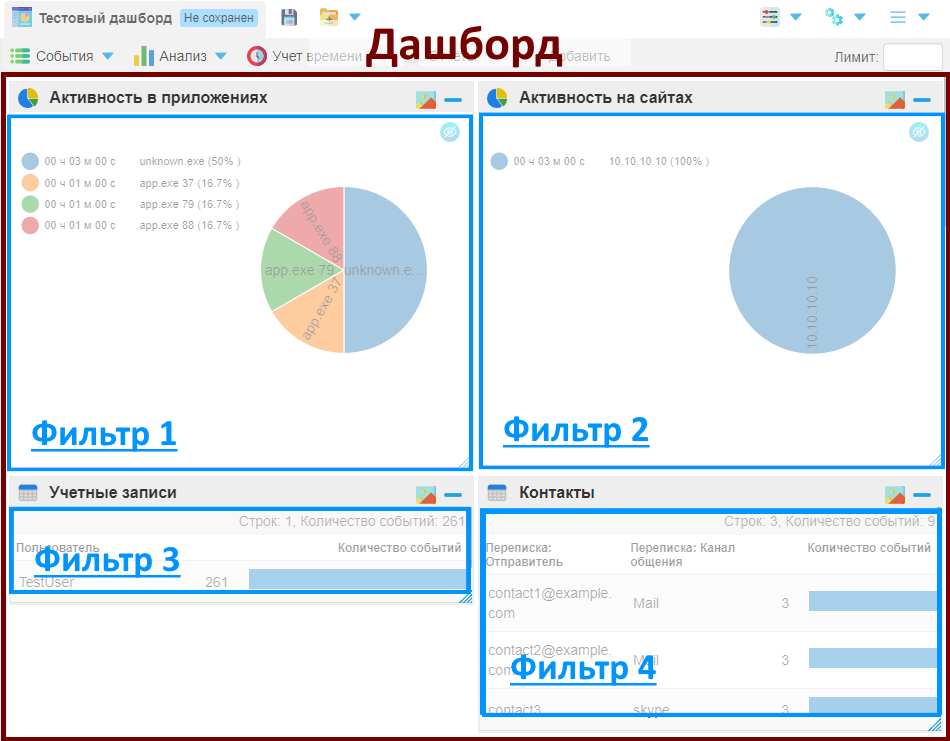
Task: Open the gear settings icon in top right
Action: point(834,17)
